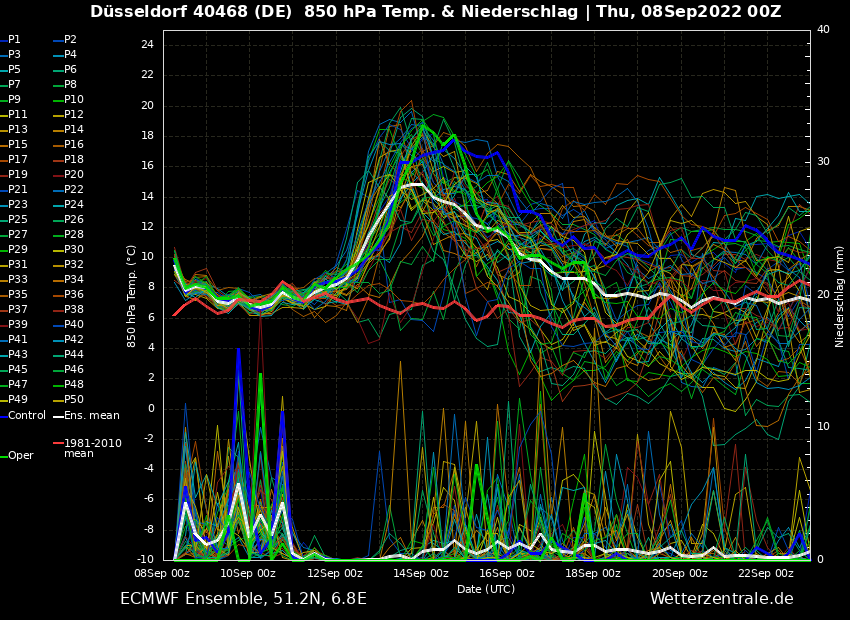Viewport: 850px width, 620px height.
Task: Select the P10 legend entry
Action: (x=74, y=100)
